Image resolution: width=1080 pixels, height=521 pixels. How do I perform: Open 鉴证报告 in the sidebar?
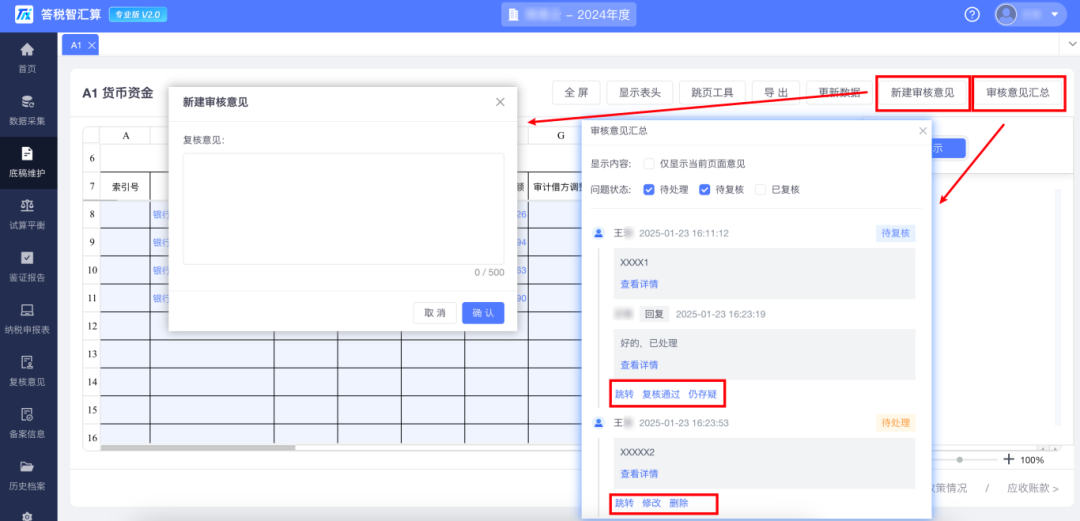point(28,267)
